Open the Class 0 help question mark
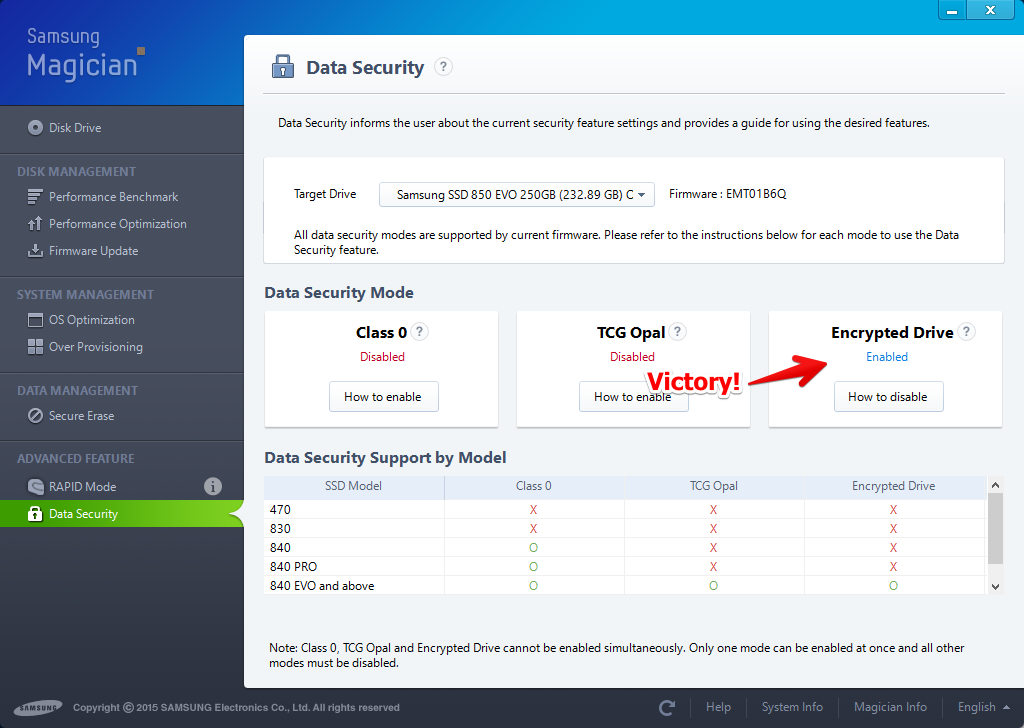The width and height of the screenshot is (1024, 728). point(420,332)
